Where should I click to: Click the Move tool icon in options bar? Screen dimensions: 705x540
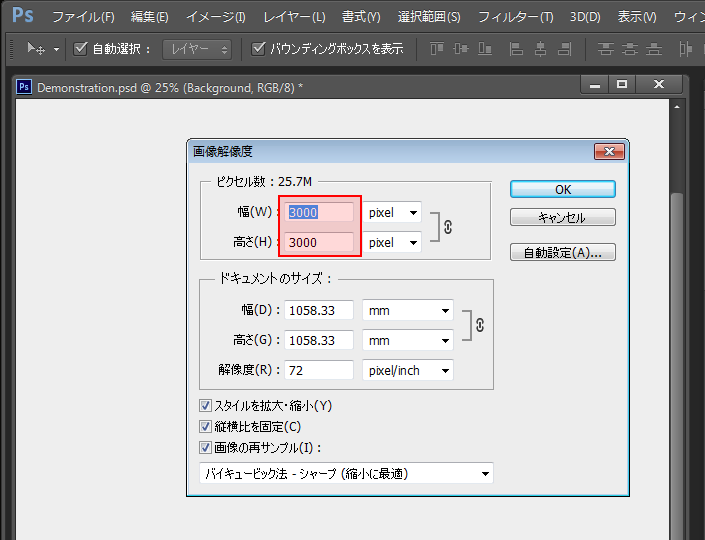36,48
